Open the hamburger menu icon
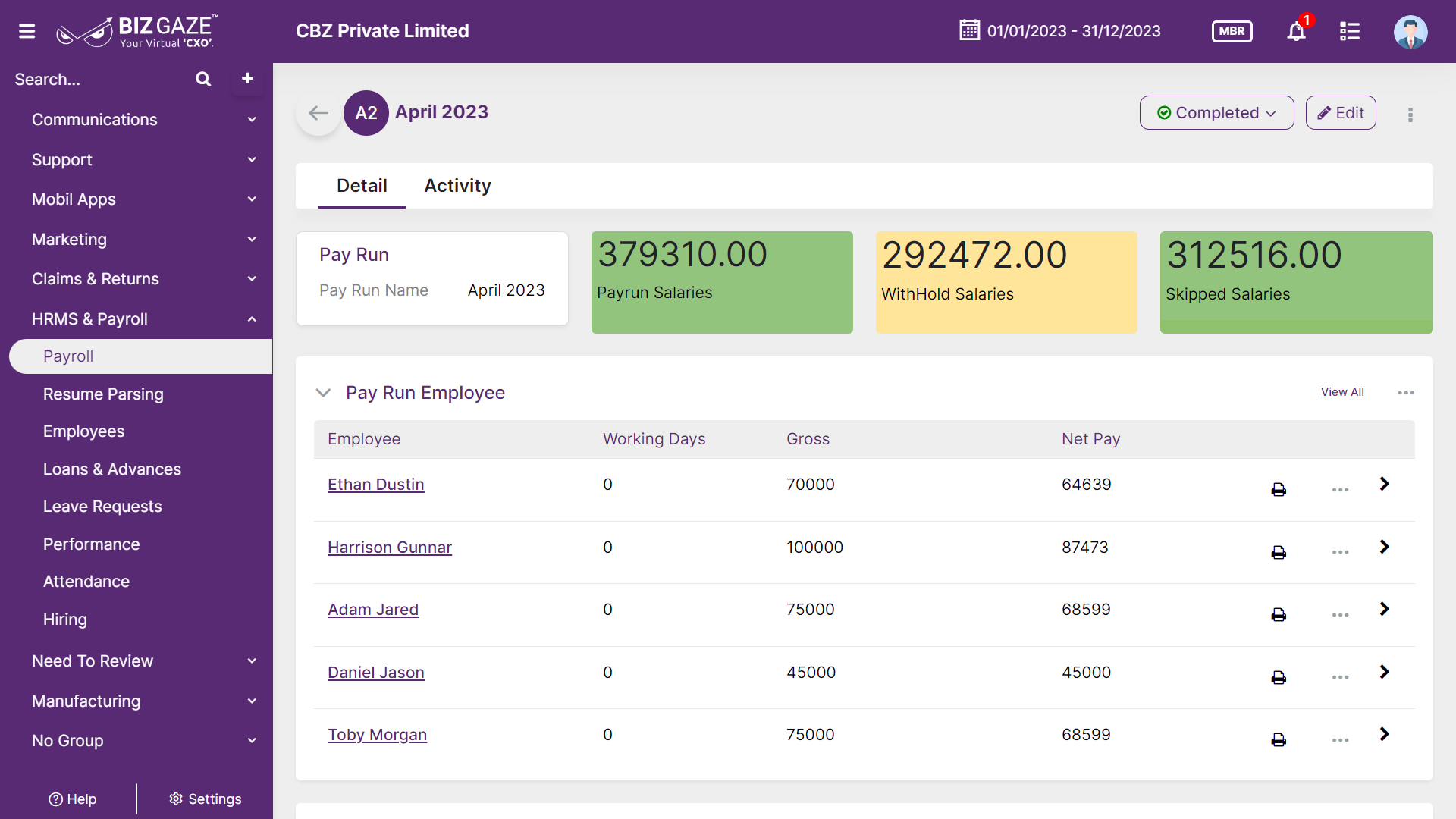 point(27,31)
